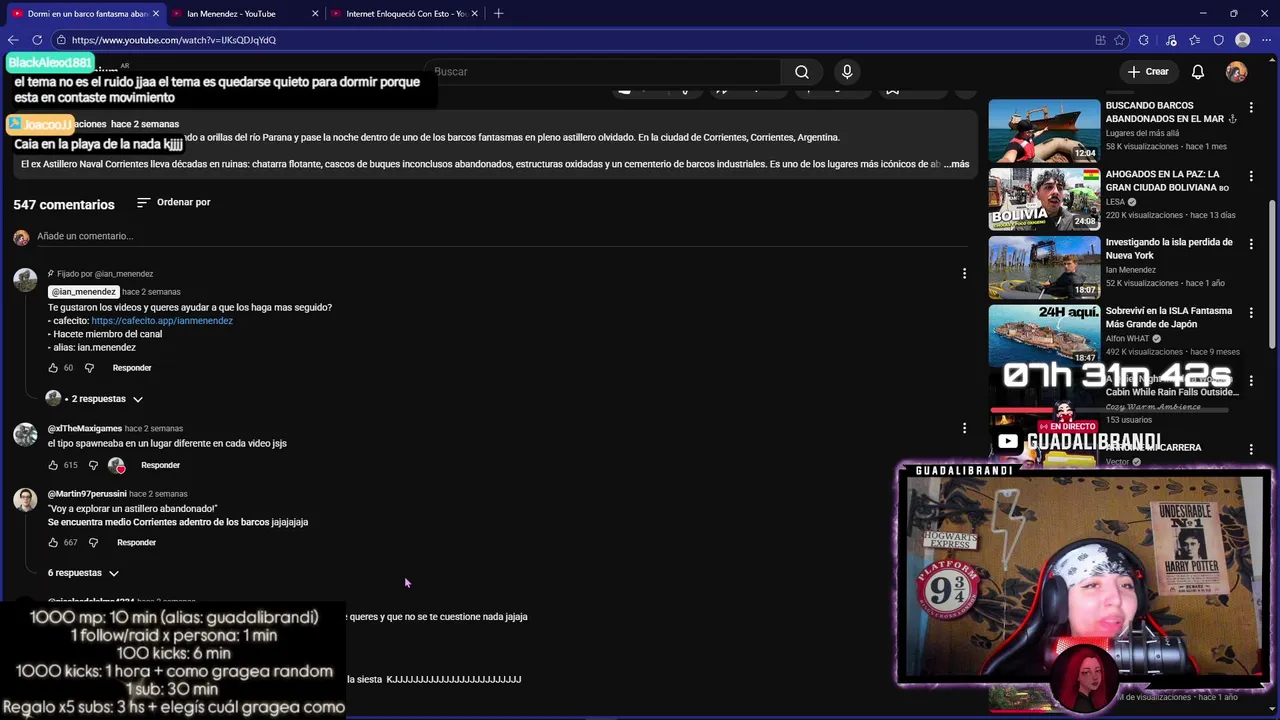1280x720 pixels.
Task: Reply to the @Martin97perussini comment
Action: (x=136, y=543)
